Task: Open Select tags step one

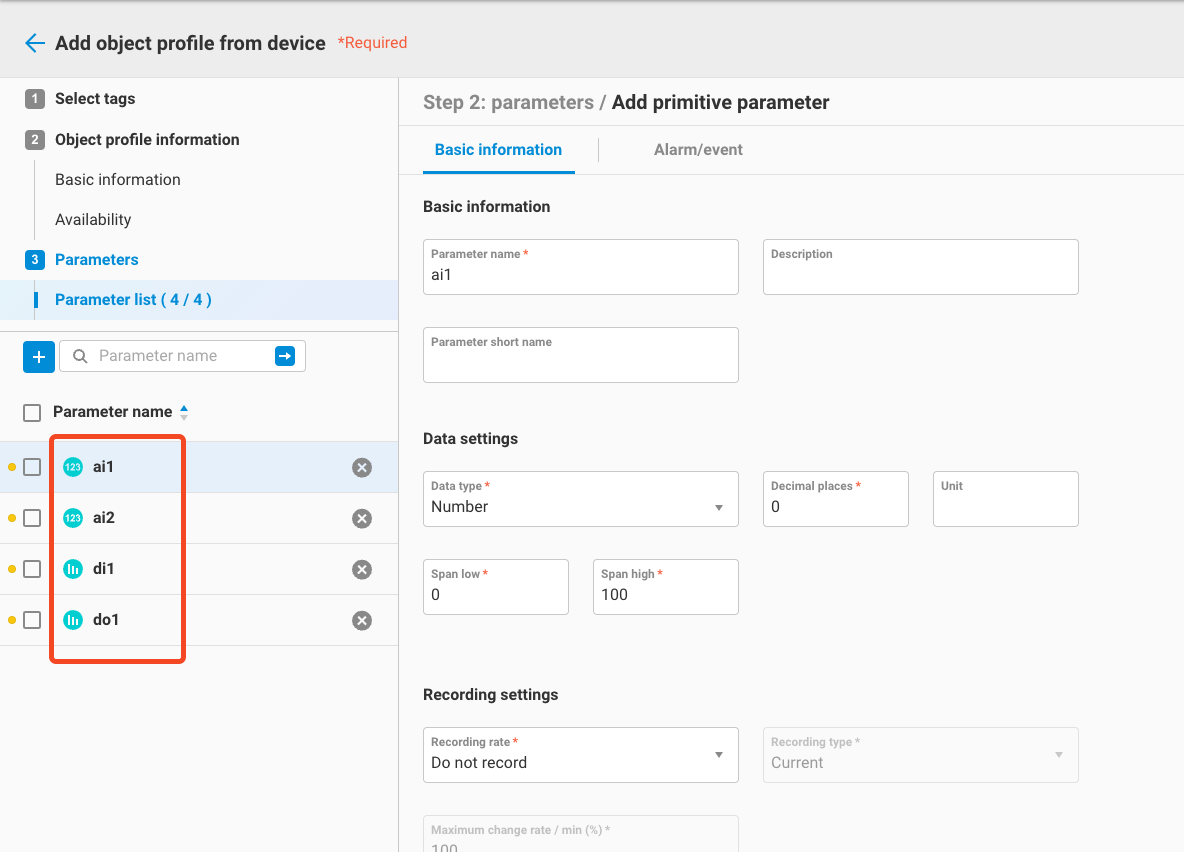Action: tap(95, 99)
